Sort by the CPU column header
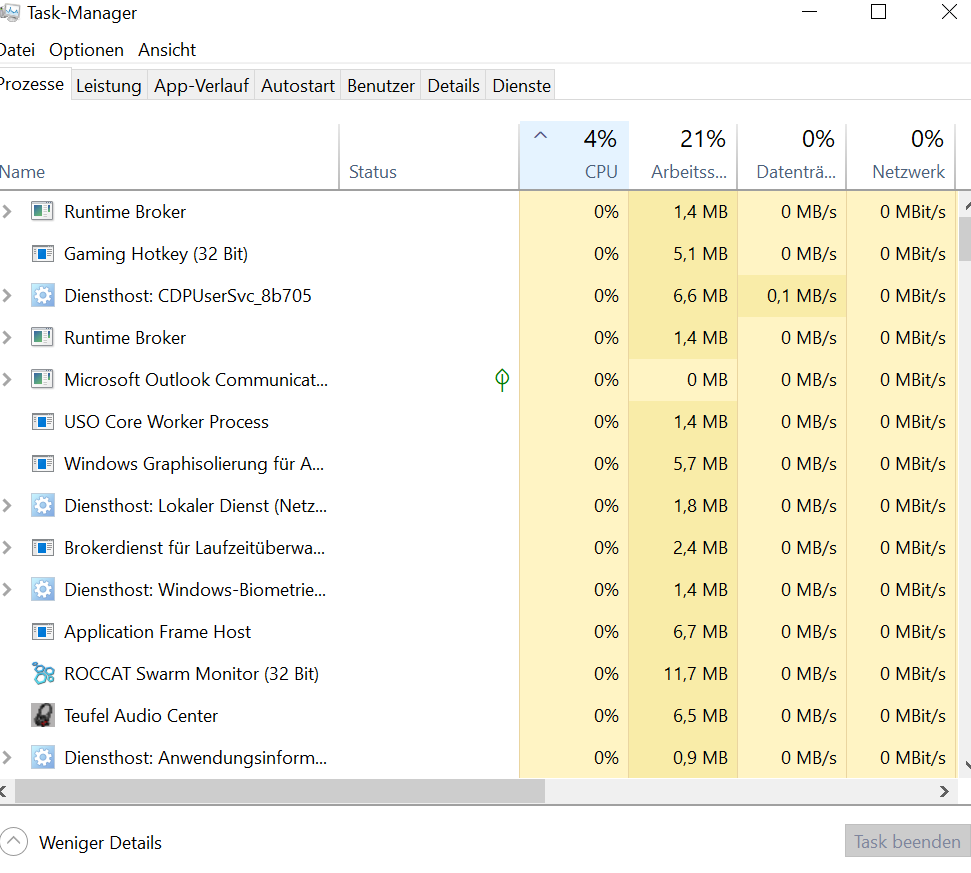This screenshot has height=873, width=971. click(574, 155)
